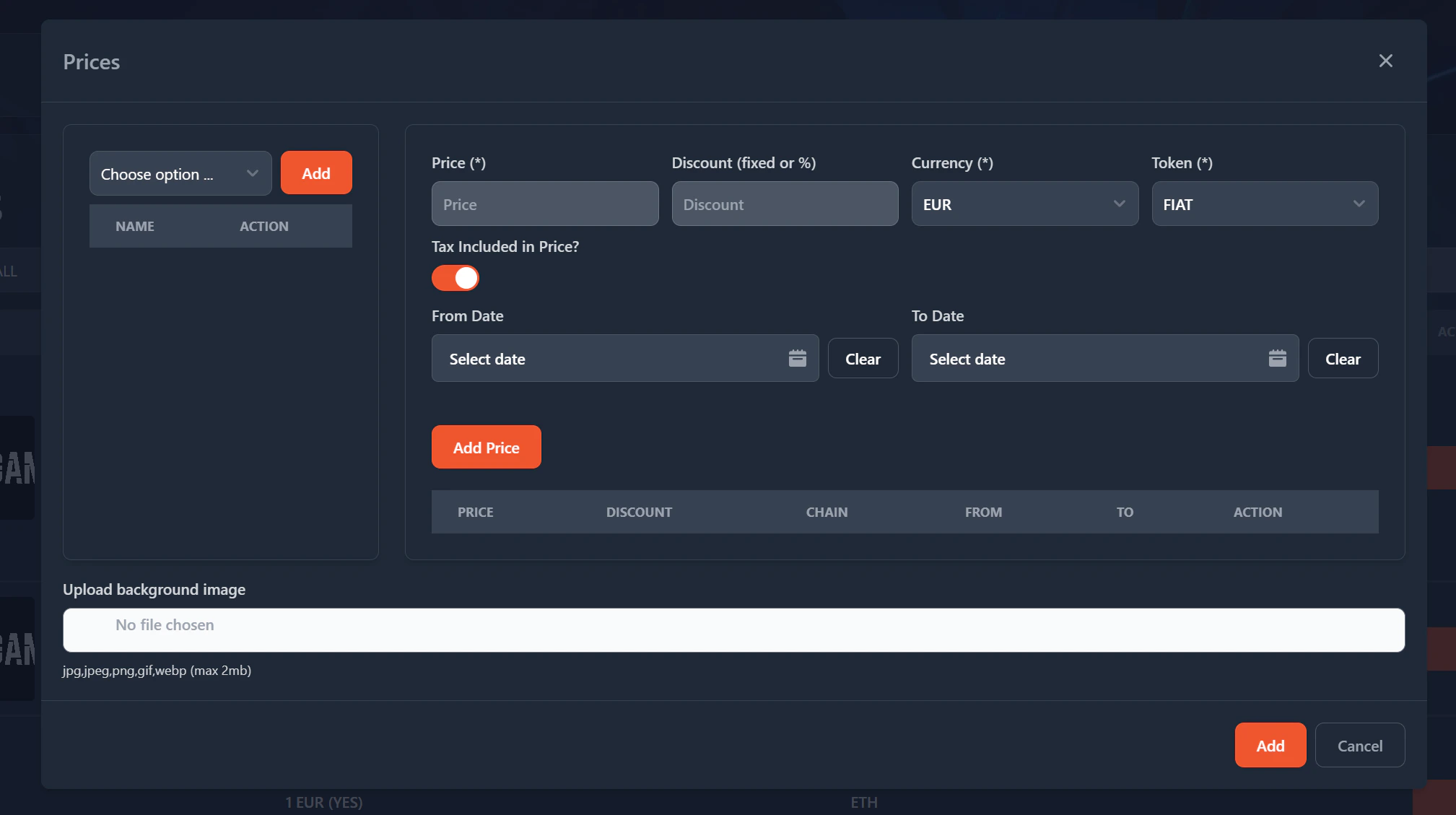Open the Token dropdown showing FIAT
The image size is (1456, 815).
click(1265, 204)
